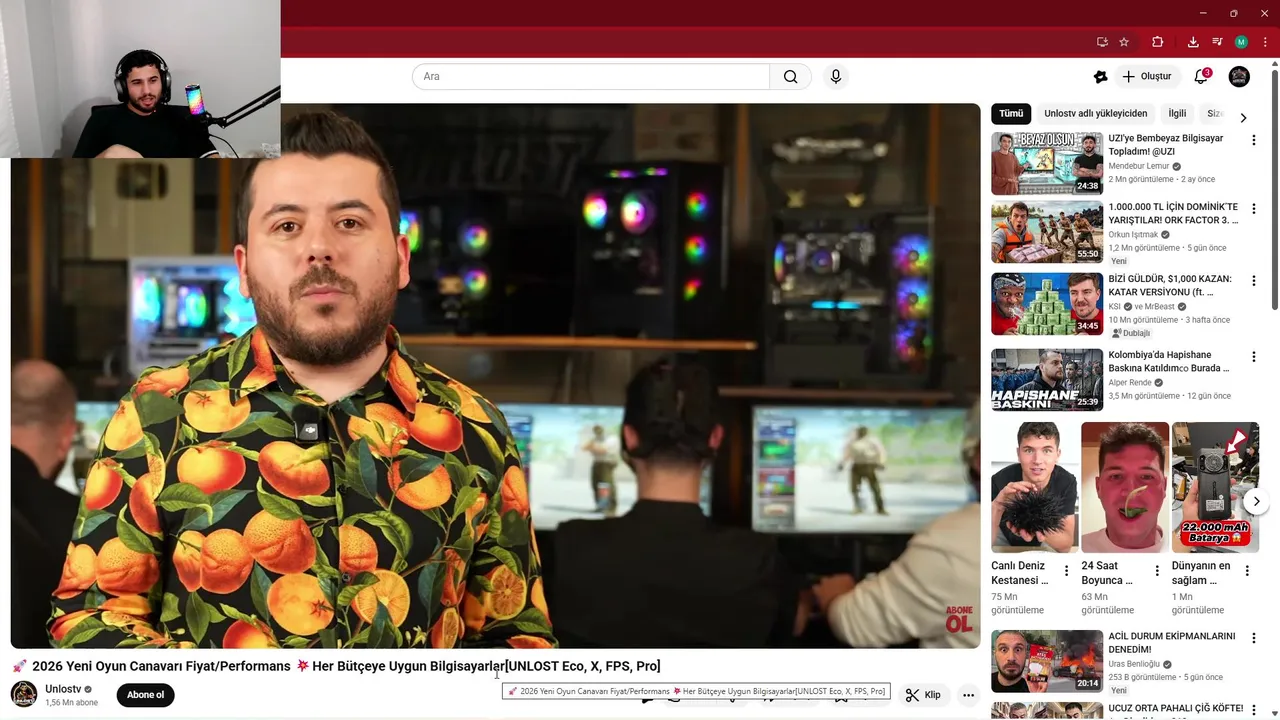This screenshot has width=1280, height=720.
Task: Click the 2026 Yeni Oyun Canavarı video title
Action: pos(336,666)
